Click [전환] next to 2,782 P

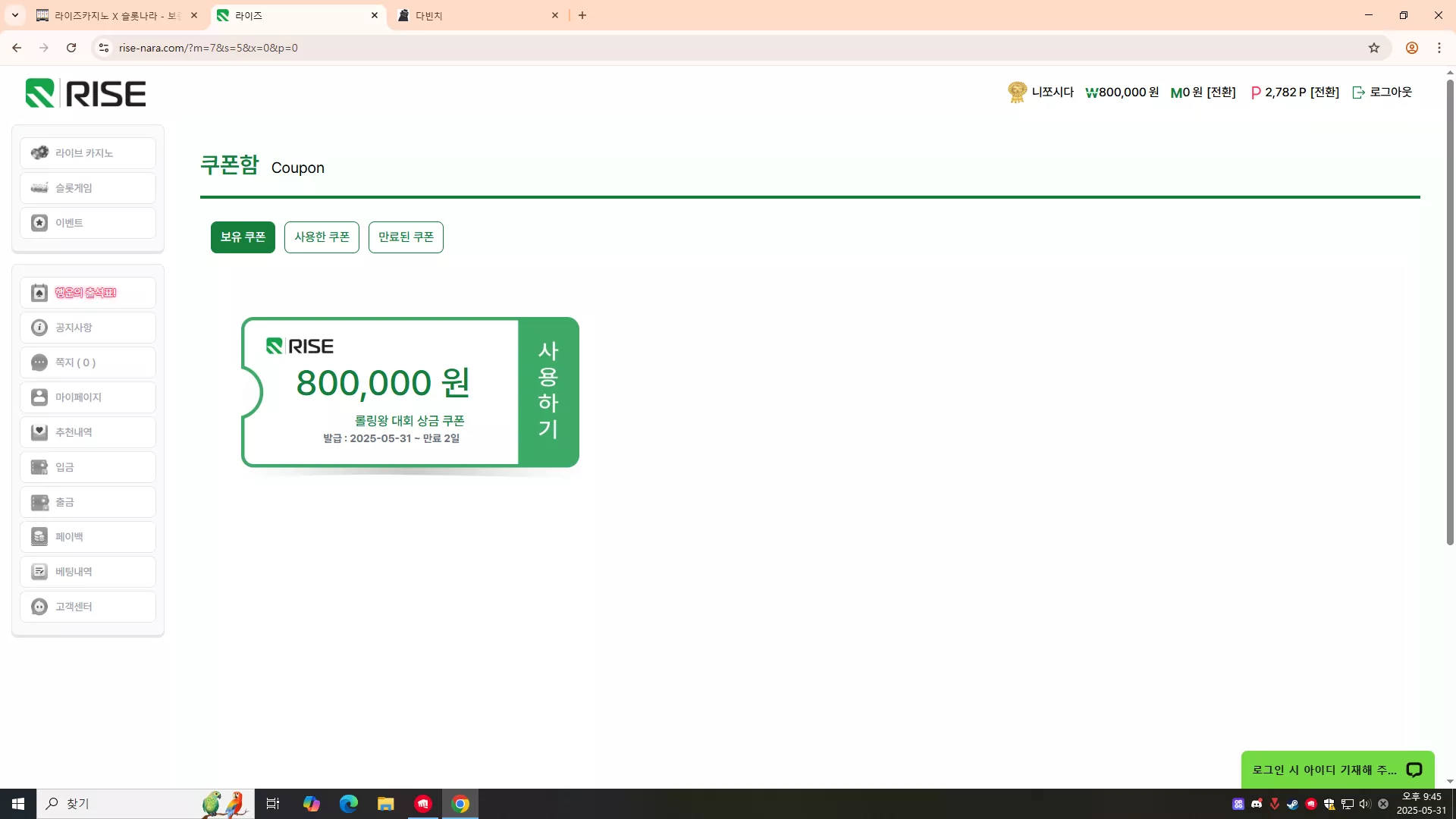point(1325,93)
